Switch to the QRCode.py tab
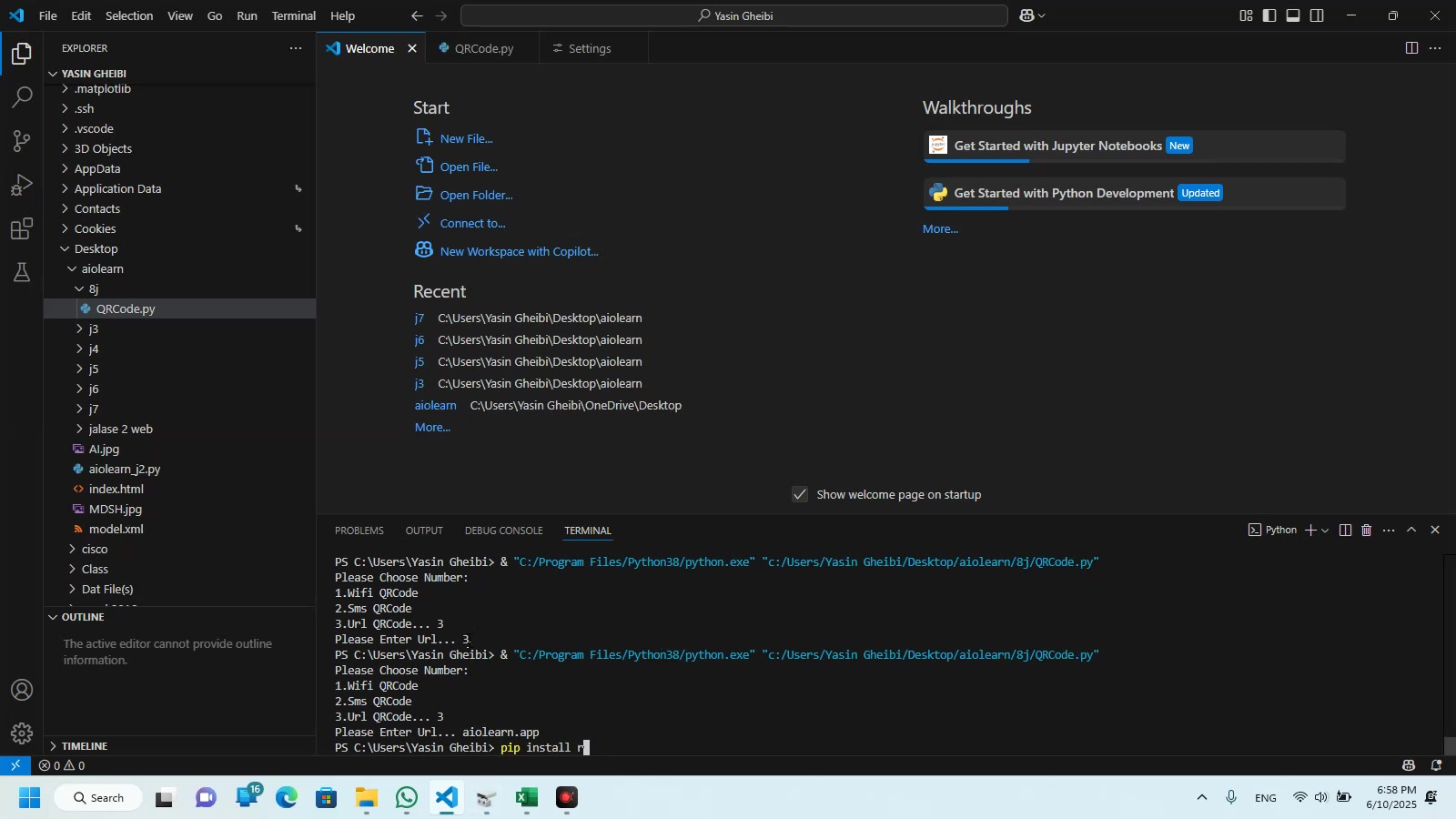This screenshot has height=819, width=1456. pyautogui.click(x=484, y=49)
